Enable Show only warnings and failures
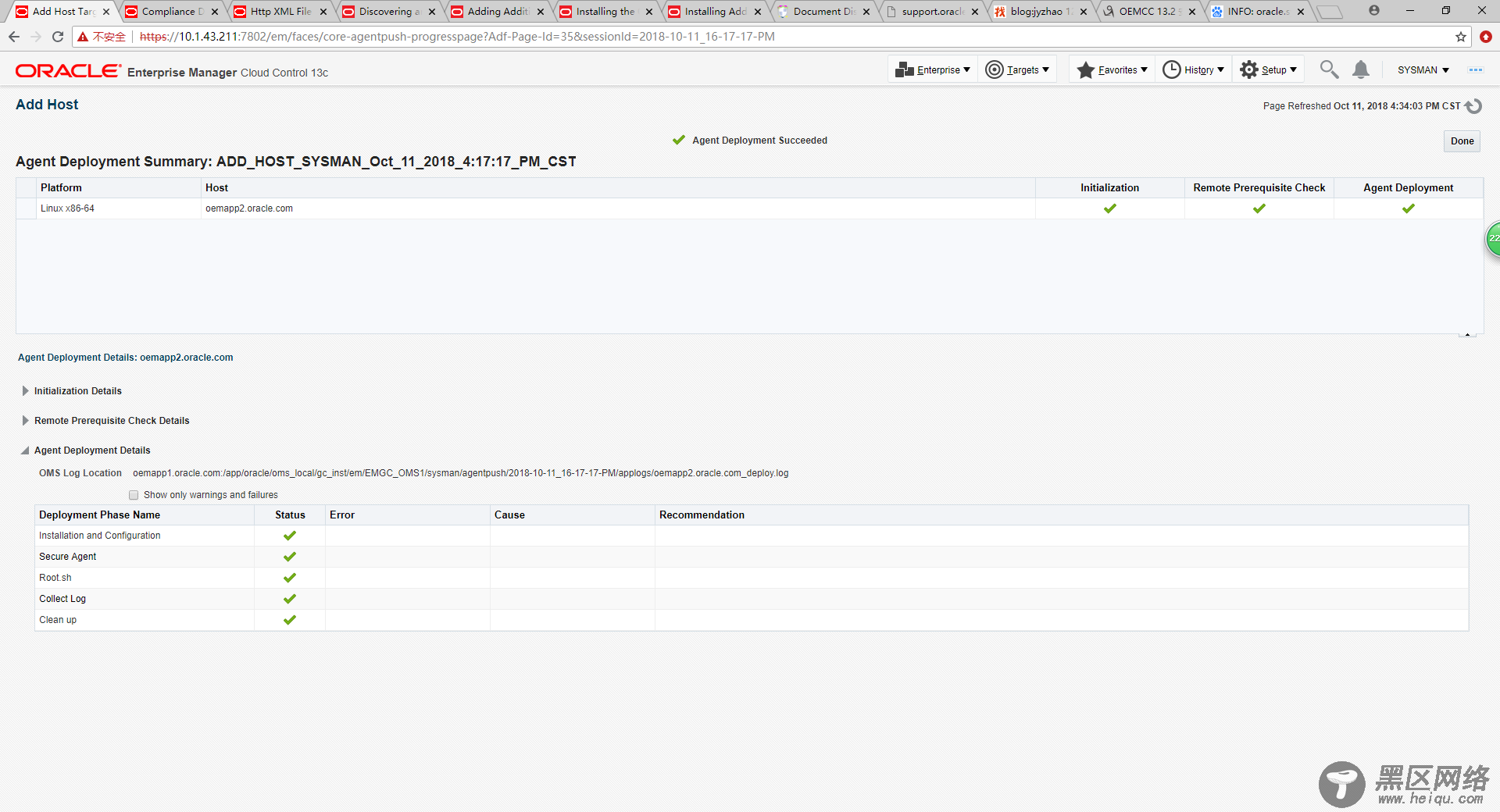 134,495
